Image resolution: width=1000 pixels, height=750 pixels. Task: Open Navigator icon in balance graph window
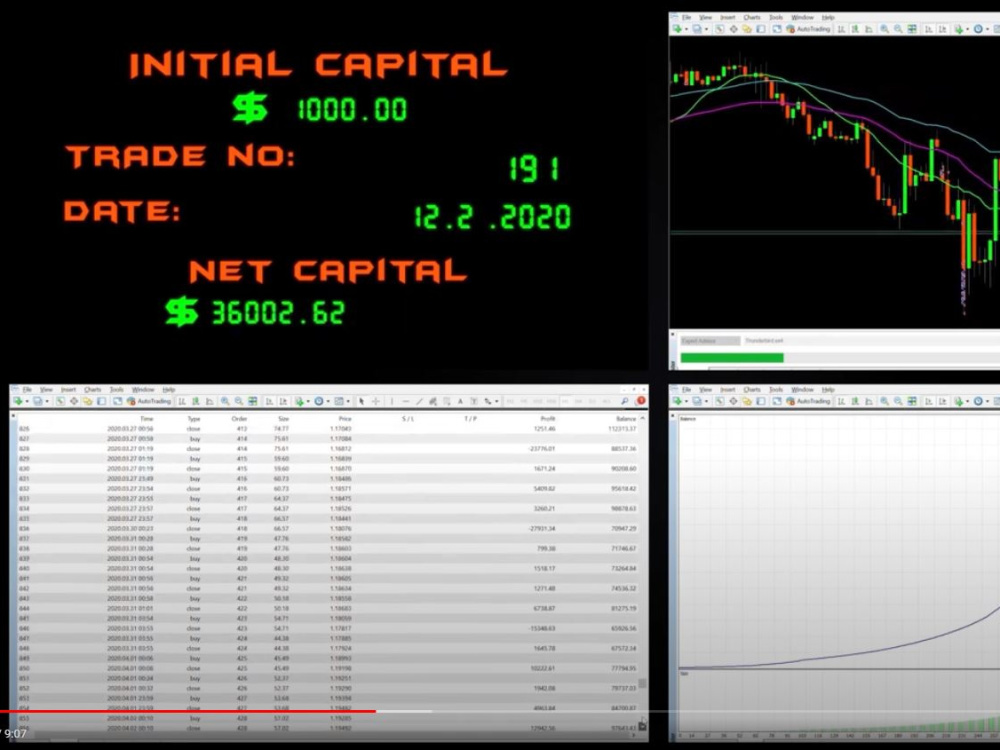[747, 401]
